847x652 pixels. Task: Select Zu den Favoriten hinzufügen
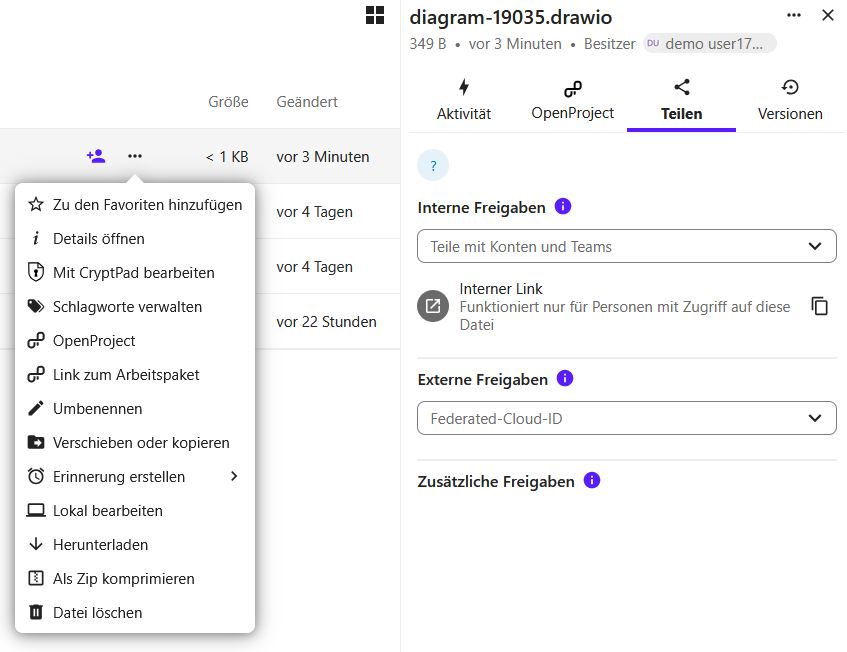click(x=135, y=205)
